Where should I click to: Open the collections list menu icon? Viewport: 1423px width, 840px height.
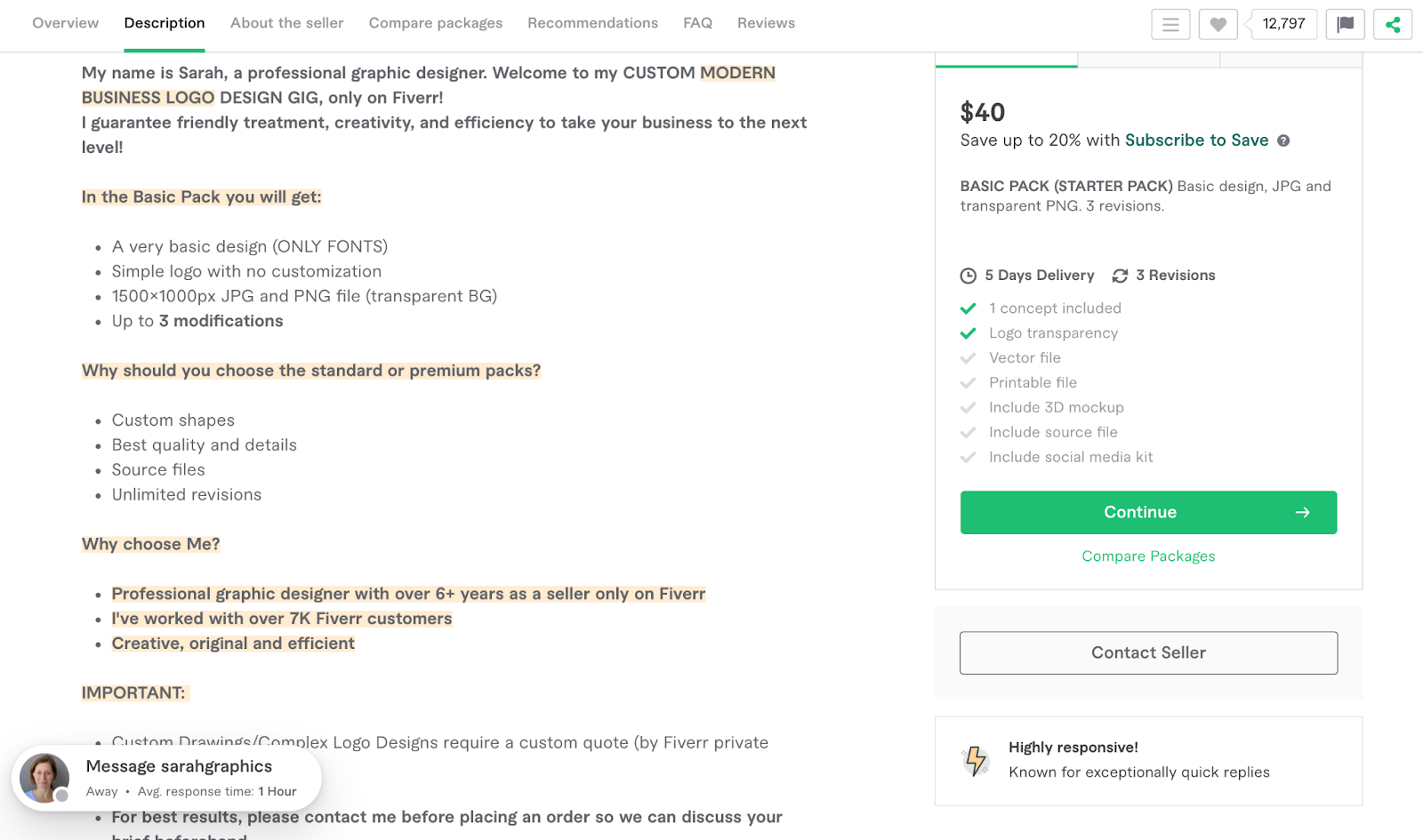(x=1170, y=24)
